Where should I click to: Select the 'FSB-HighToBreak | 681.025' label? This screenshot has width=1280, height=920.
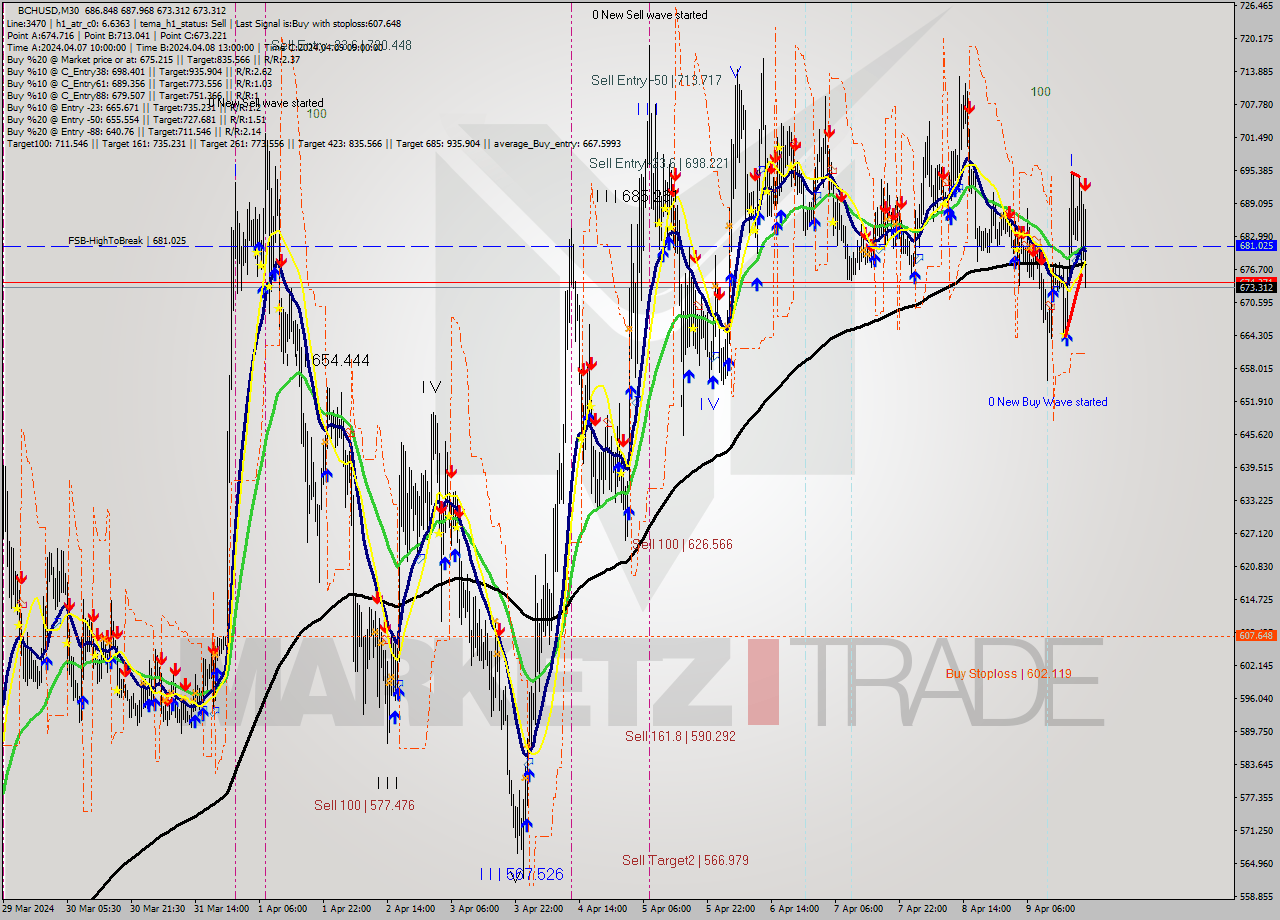(127, 241)
